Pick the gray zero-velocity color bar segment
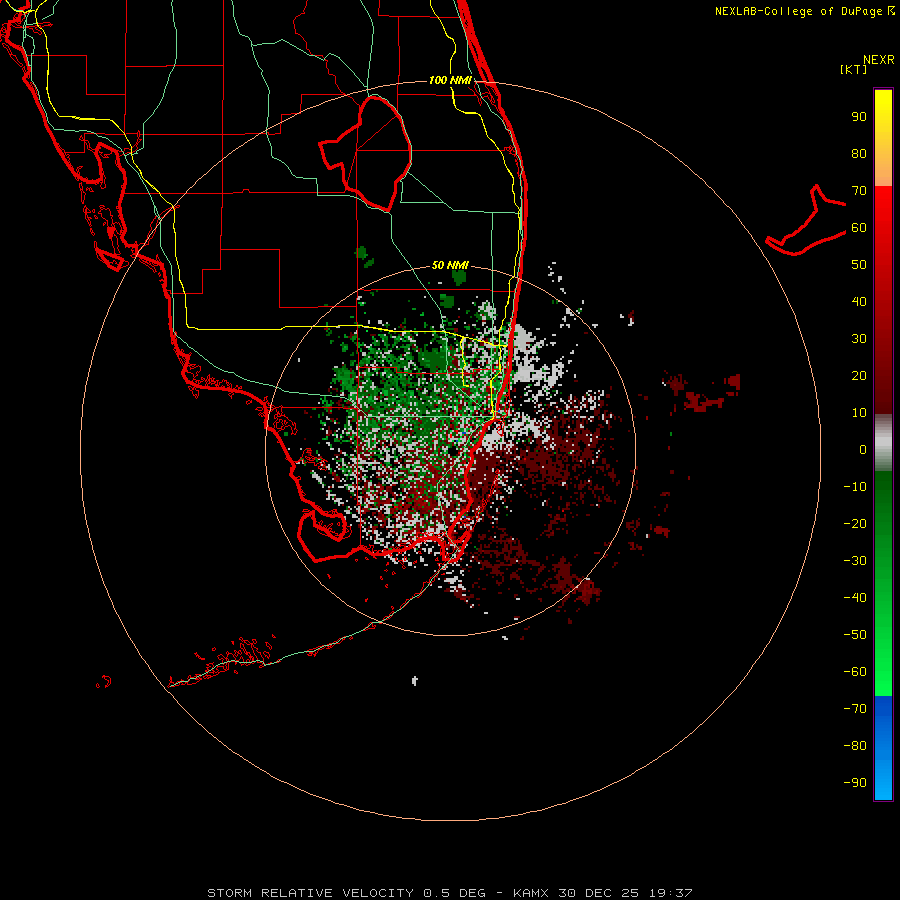This screenshot has height=900, width=900. point(883,443)
